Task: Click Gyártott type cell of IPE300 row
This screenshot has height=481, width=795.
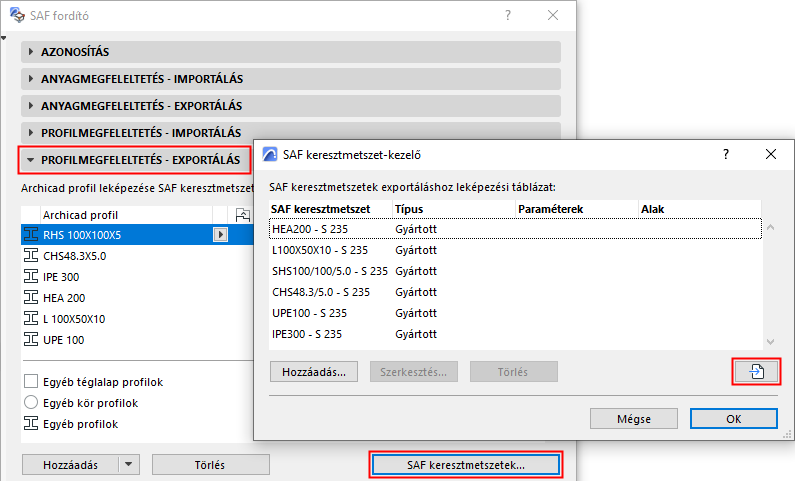Action: tap(416, 334)
